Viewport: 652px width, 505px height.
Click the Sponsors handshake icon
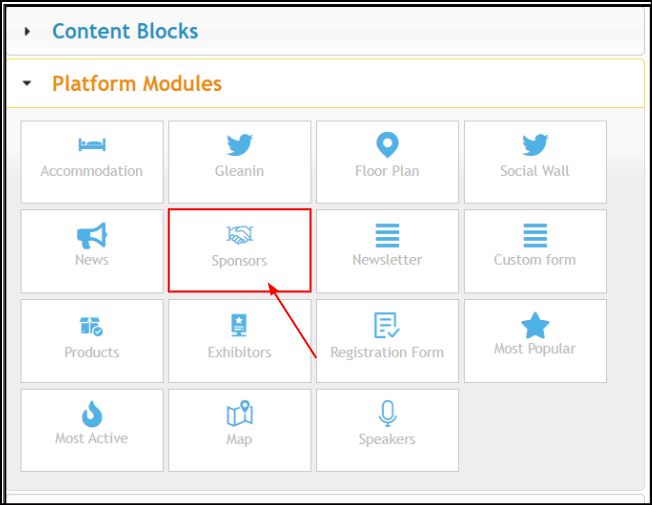[240, 235]
